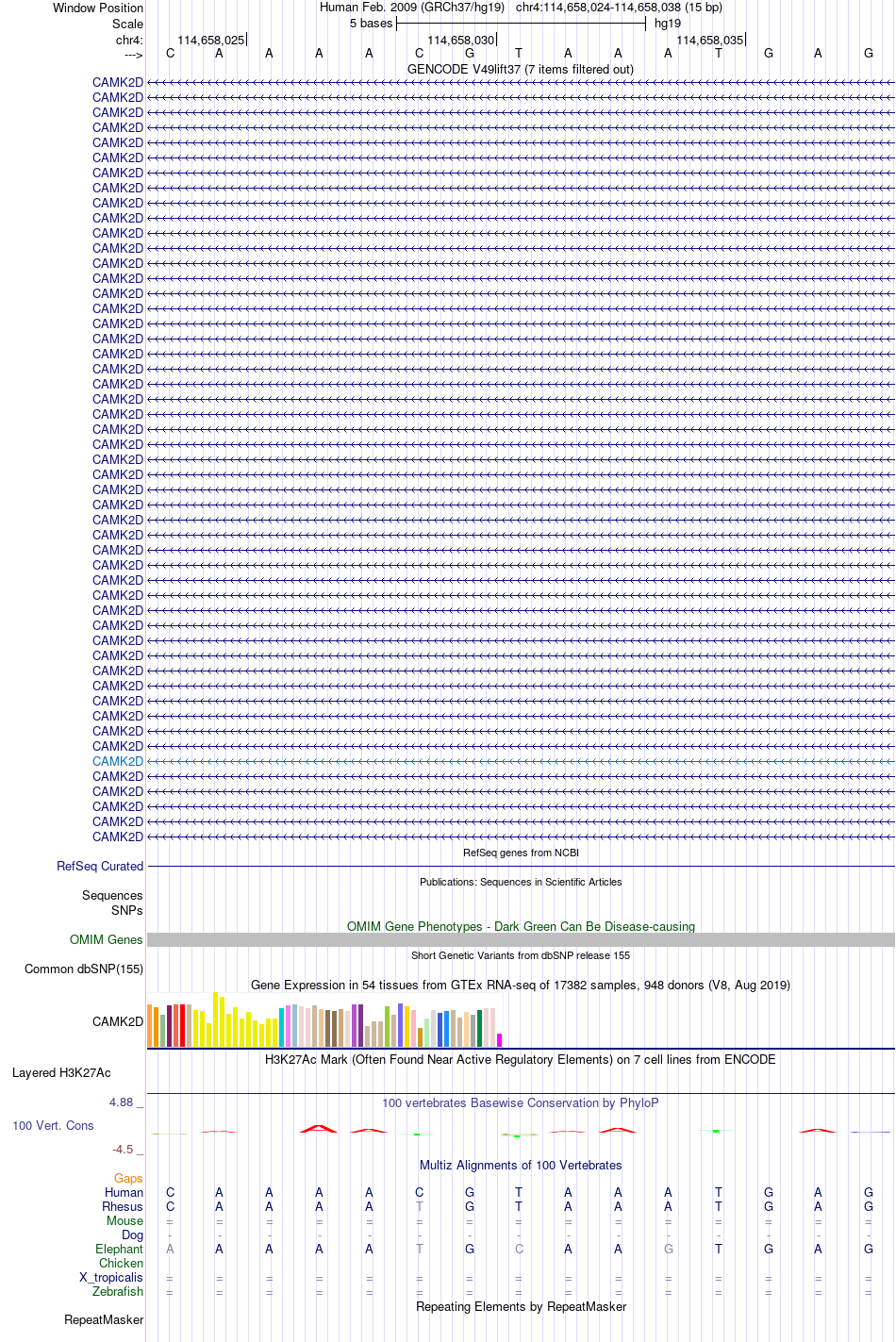Click the dark green bar in GTEx chart
896x1342 pixels.
480,1028
